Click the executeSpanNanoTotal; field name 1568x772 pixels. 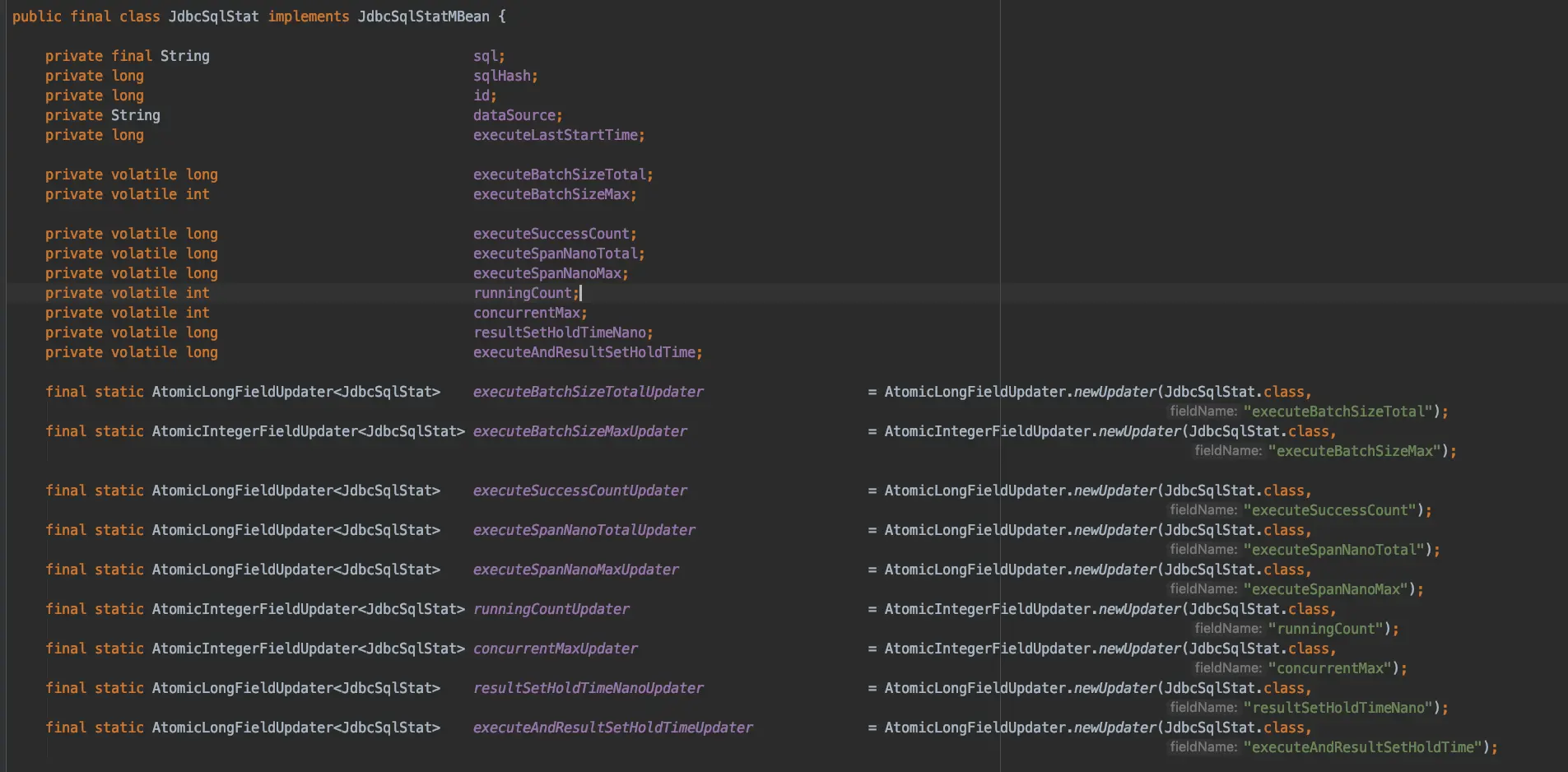tap(559, 253)
